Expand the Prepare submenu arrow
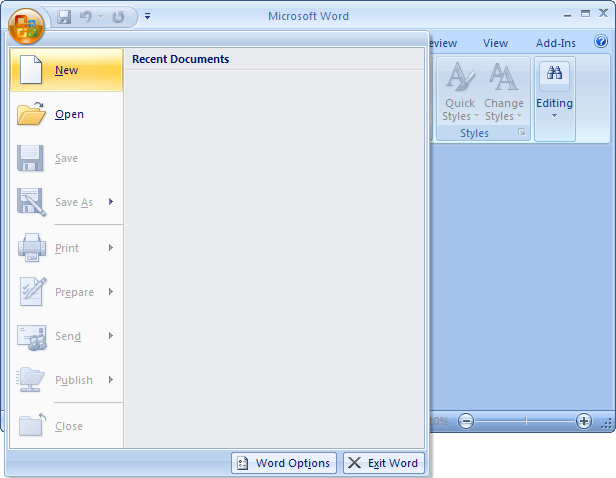 point(111,291)
